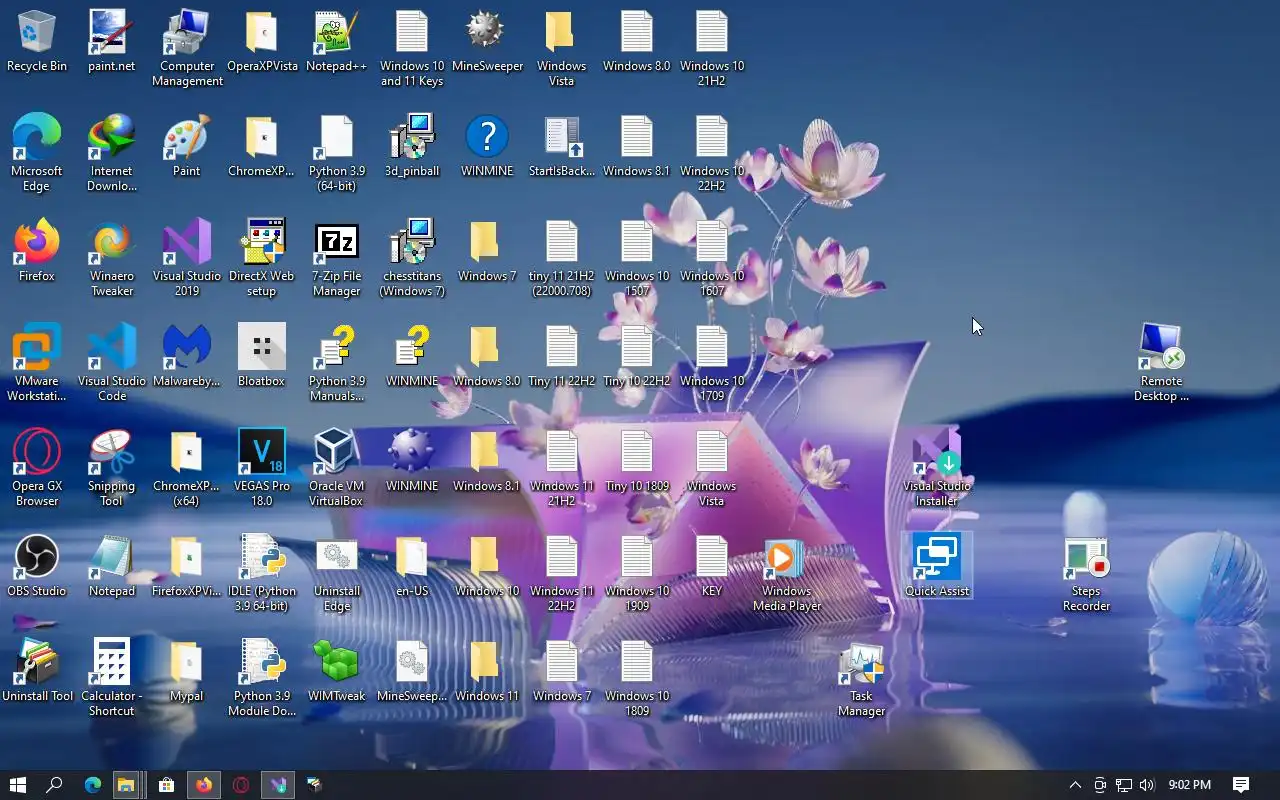Select the Task Manager desktop shortcut

862,678
